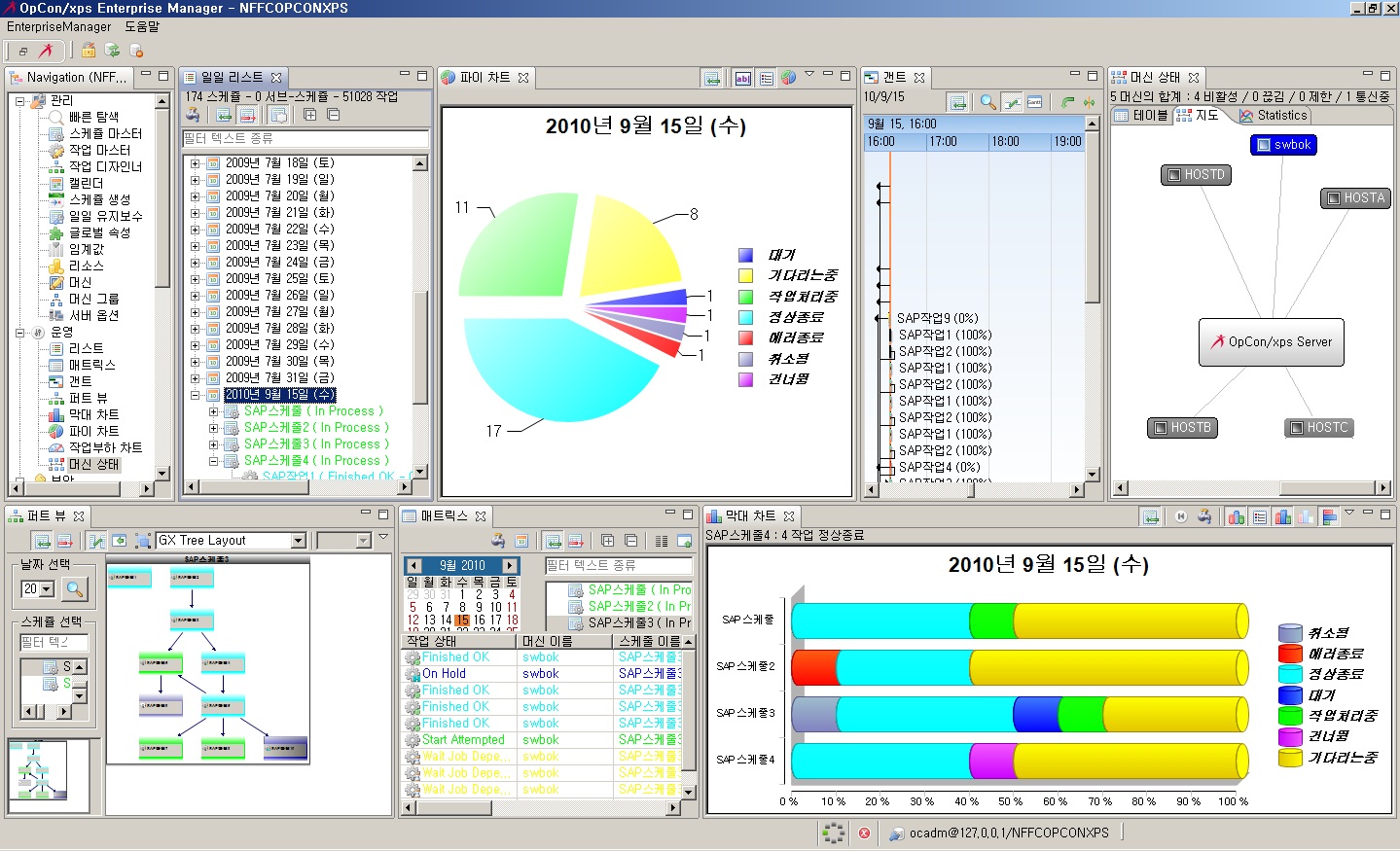Click the swbok machine node on the map

point(1283,145)
